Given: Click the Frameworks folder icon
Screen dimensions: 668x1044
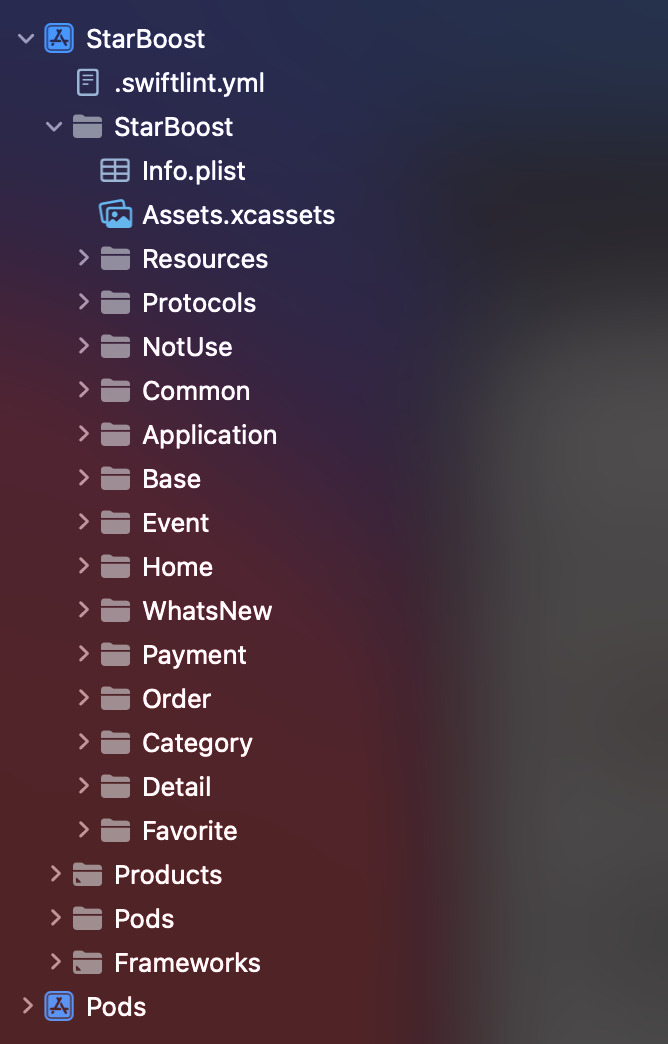Looking at the screenshot, I should pyautogui.click(x=88, y=963).
